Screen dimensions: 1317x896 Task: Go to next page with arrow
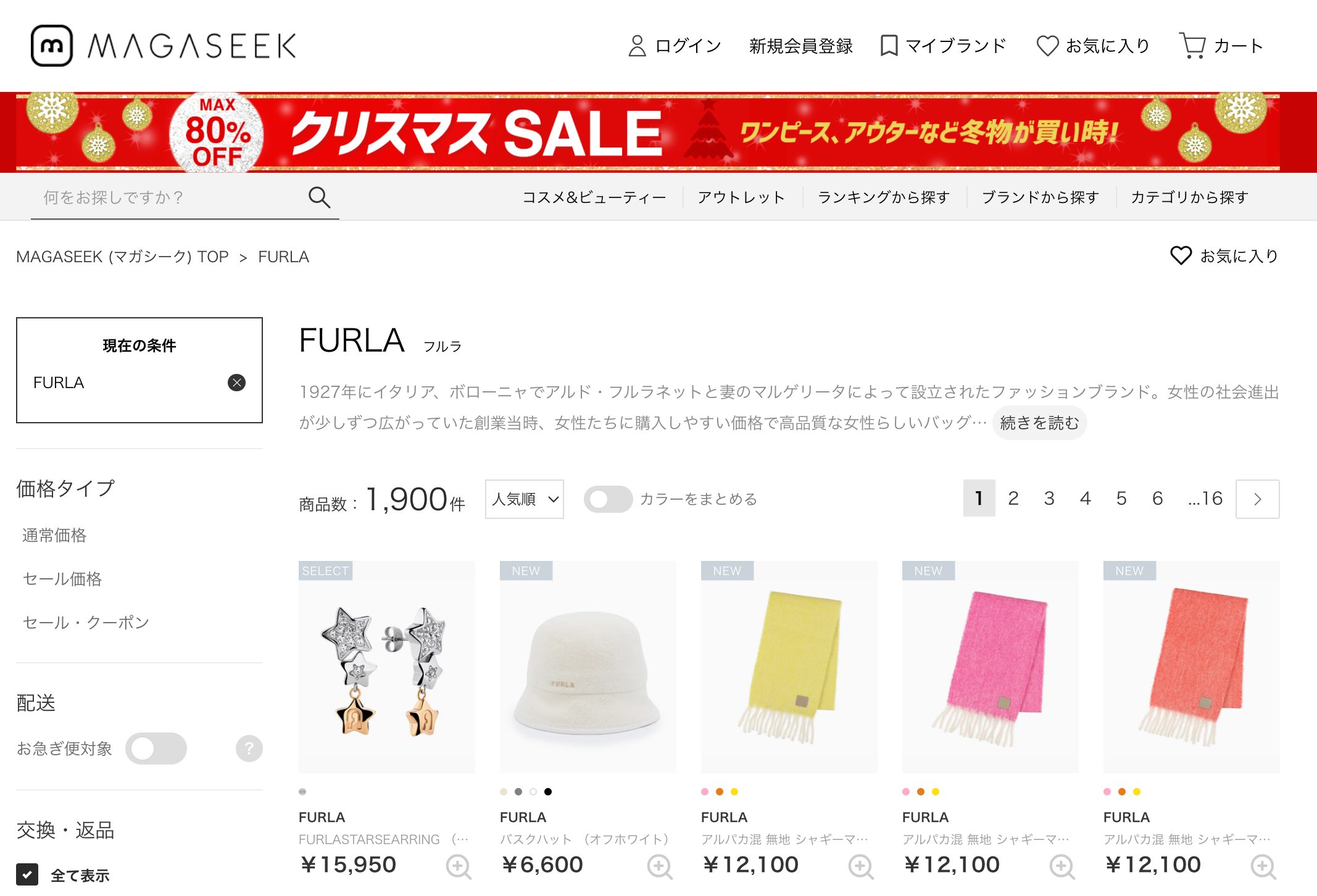coord(1258,499)
